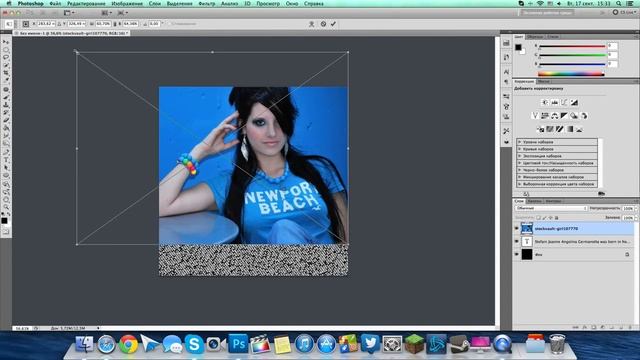
Task: Select the black background layer row
Action: pyautogui.click(x=574, y=254)
